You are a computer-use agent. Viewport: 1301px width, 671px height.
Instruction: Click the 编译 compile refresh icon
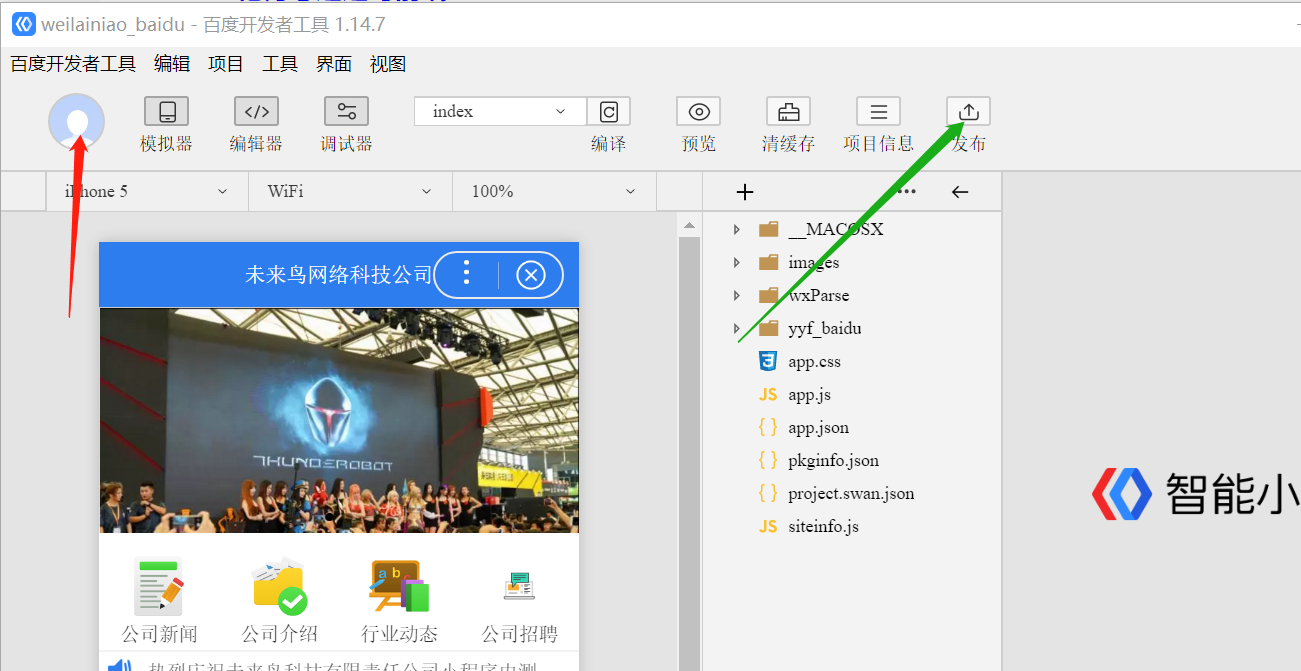(608, 112)
